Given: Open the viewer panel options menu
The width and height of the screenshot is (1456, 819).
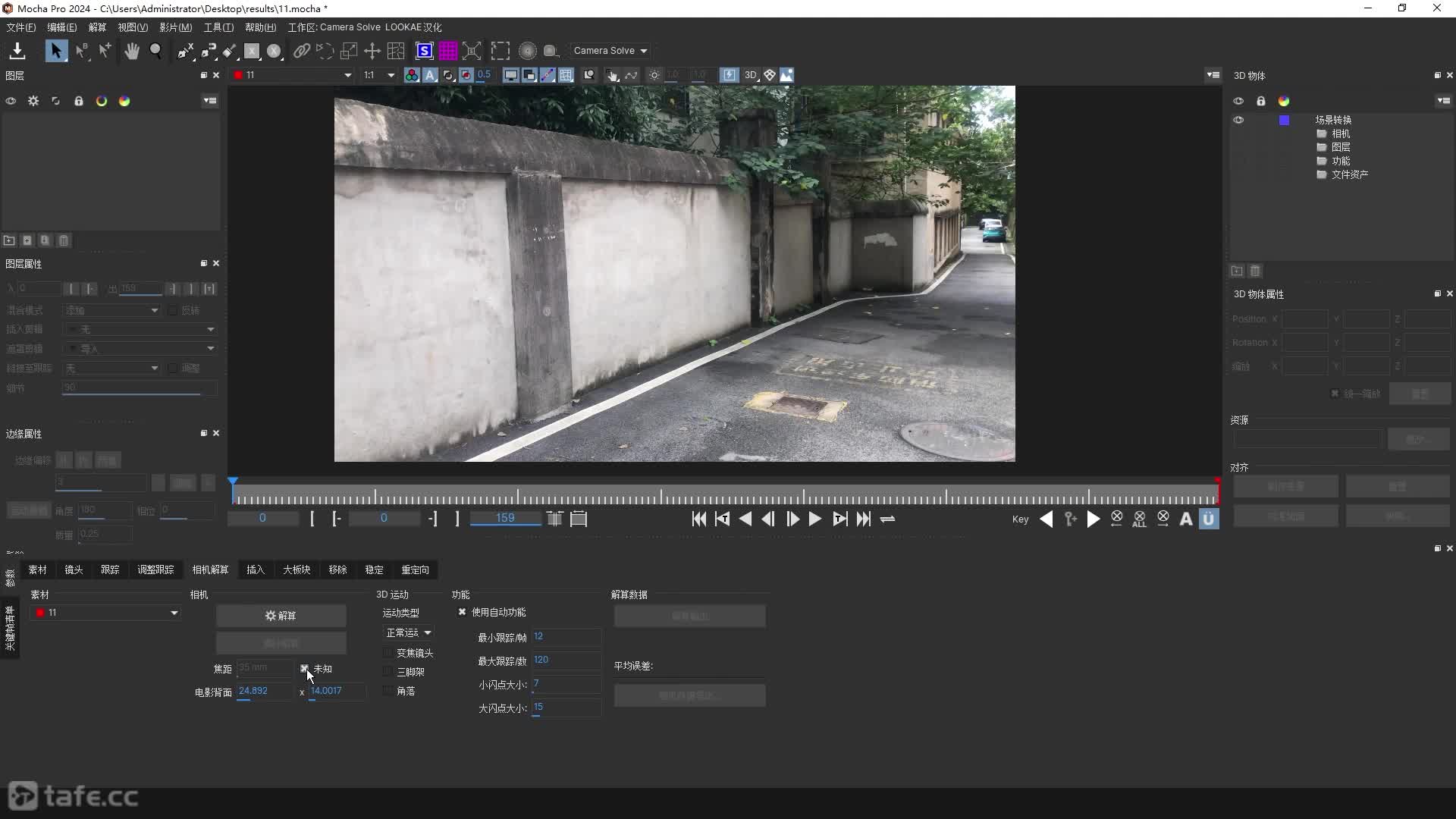Looking at the screenshot, I should point(1213,75).
